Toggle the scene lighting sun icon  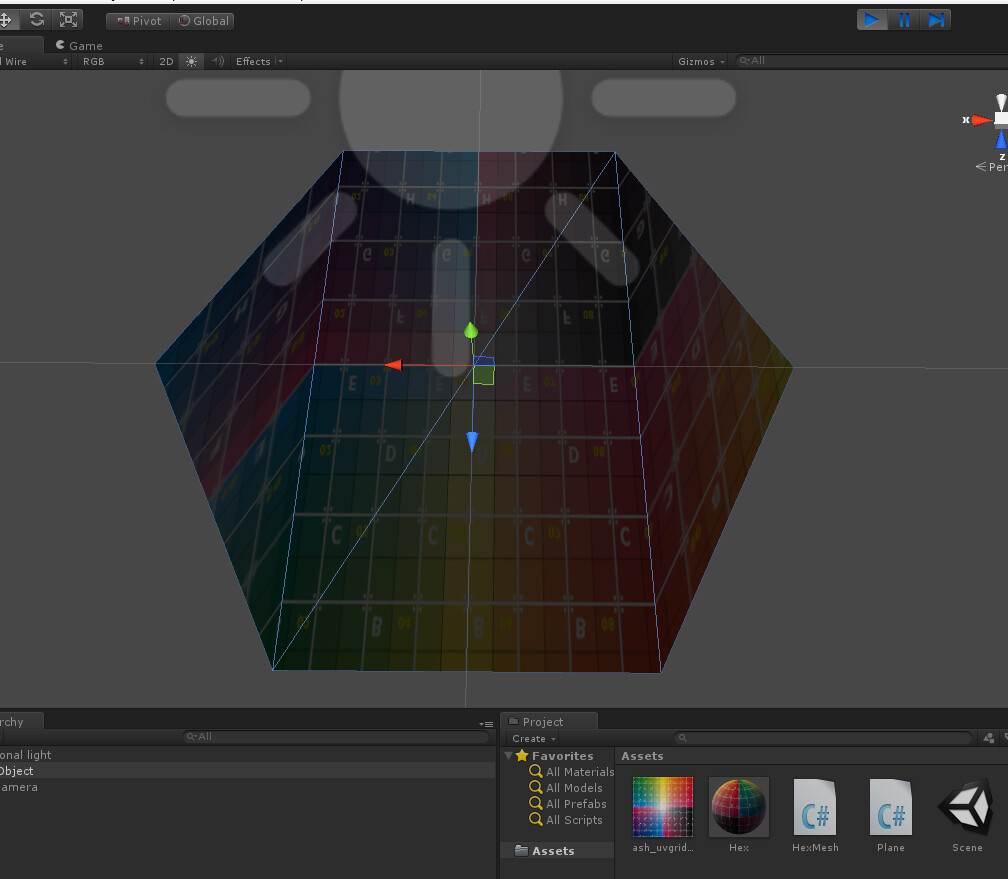tap(190, 61)
